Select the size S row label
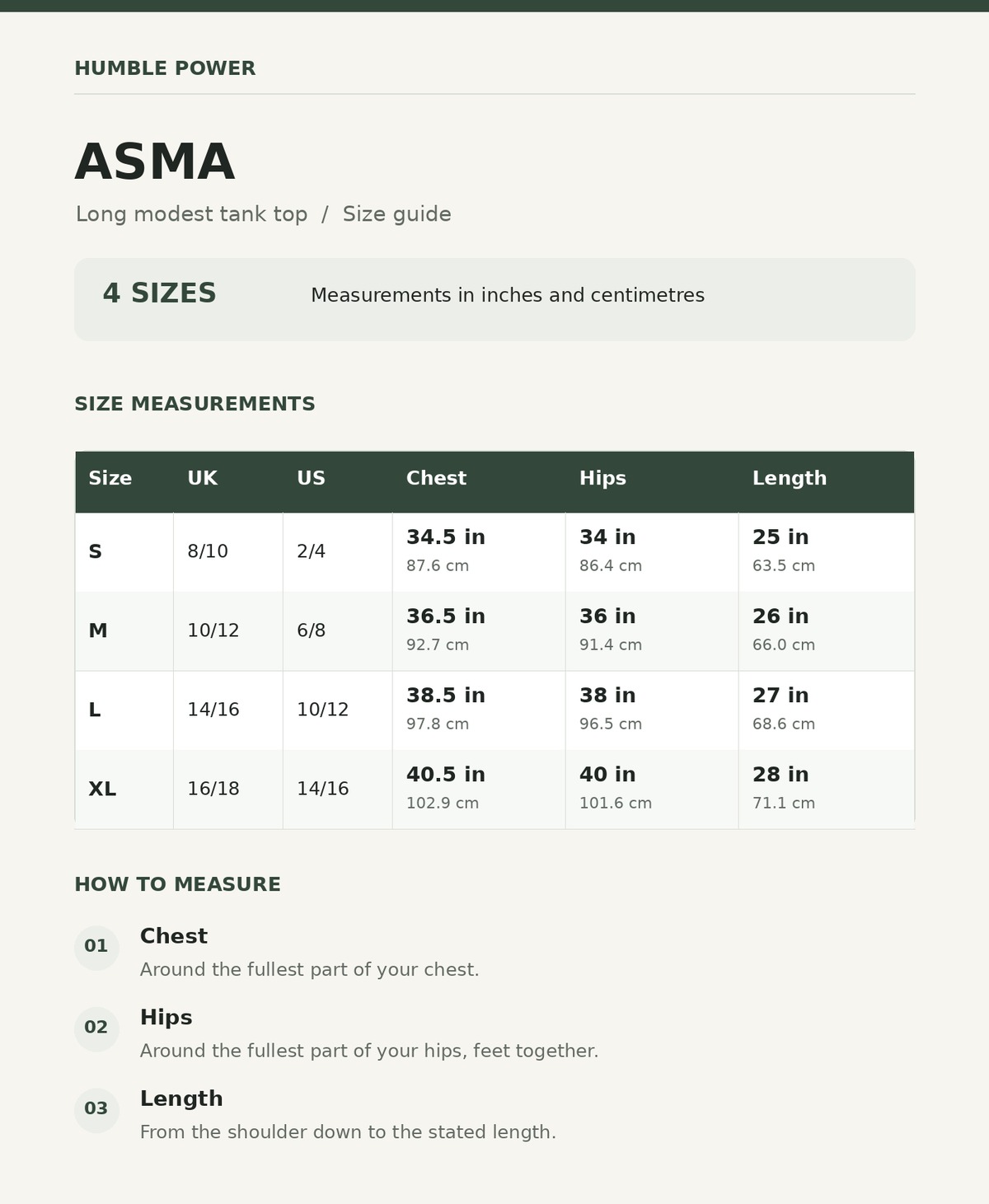 pyautogui.click(x=95, y=551)
